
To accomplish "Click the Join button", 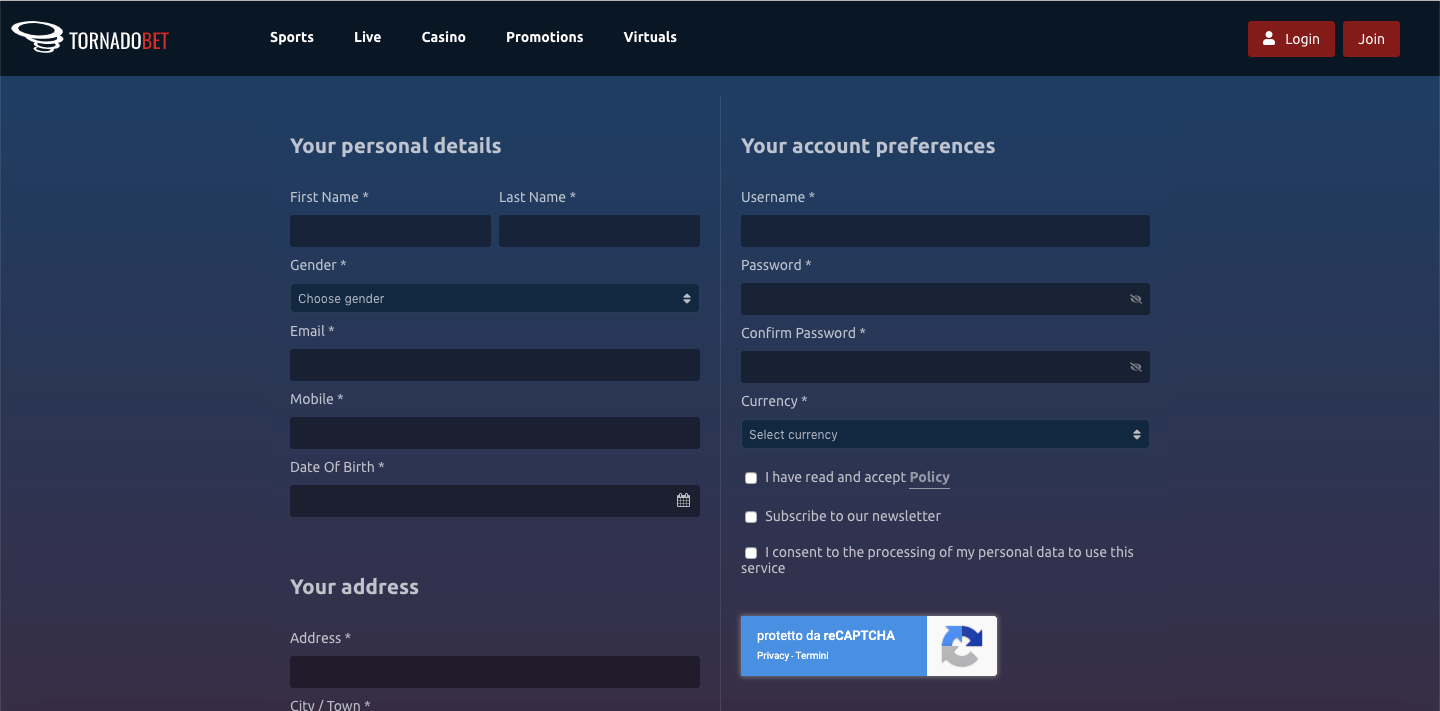I will pyautogui.click(x=1371, y=39).
